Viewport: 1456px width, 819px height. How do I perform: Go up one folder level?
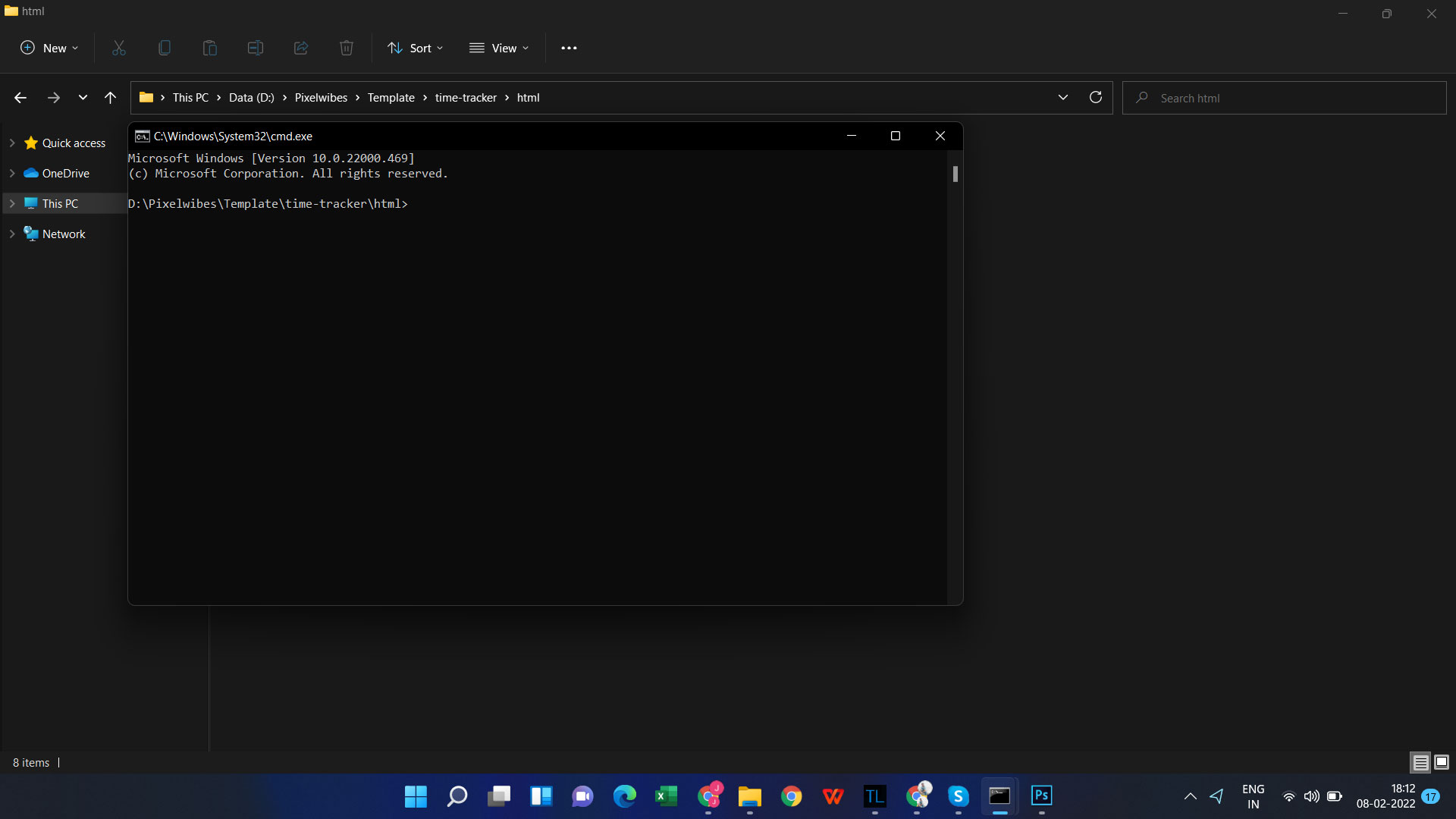tap(110, 97)
